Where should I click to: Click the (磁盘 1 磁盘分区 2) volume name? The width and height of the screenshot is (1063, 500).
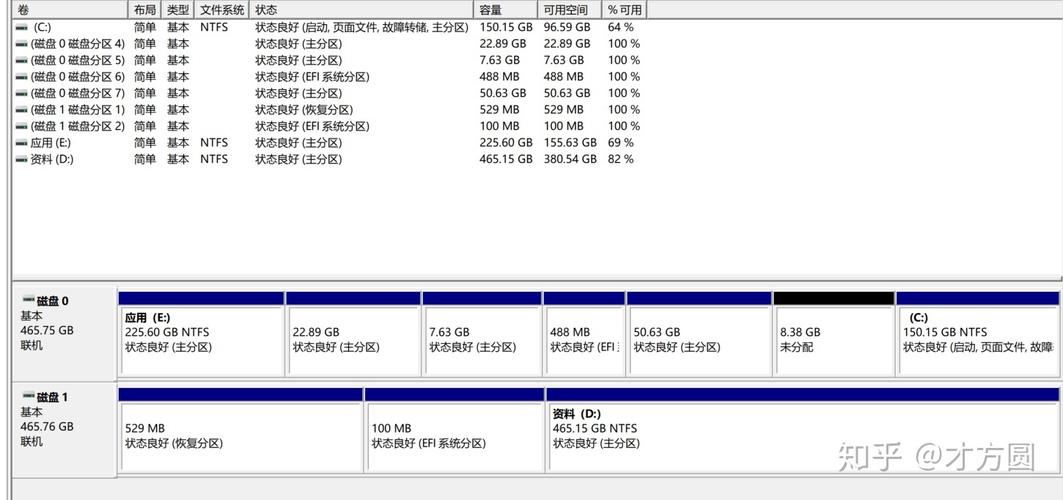[78, 127]
